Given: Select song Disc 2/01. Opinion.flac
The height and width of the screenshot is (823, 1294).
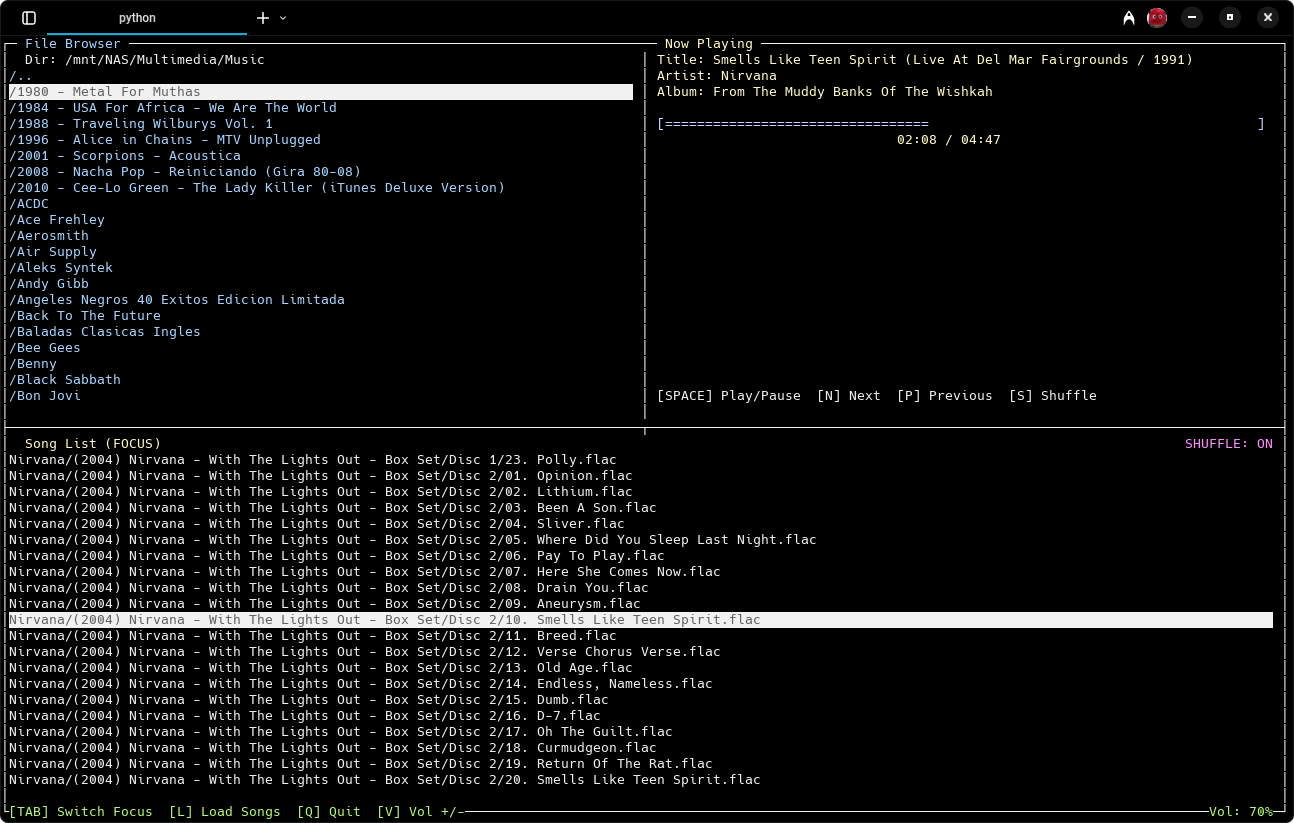Looking at the screenshot, I should (321, 476).
